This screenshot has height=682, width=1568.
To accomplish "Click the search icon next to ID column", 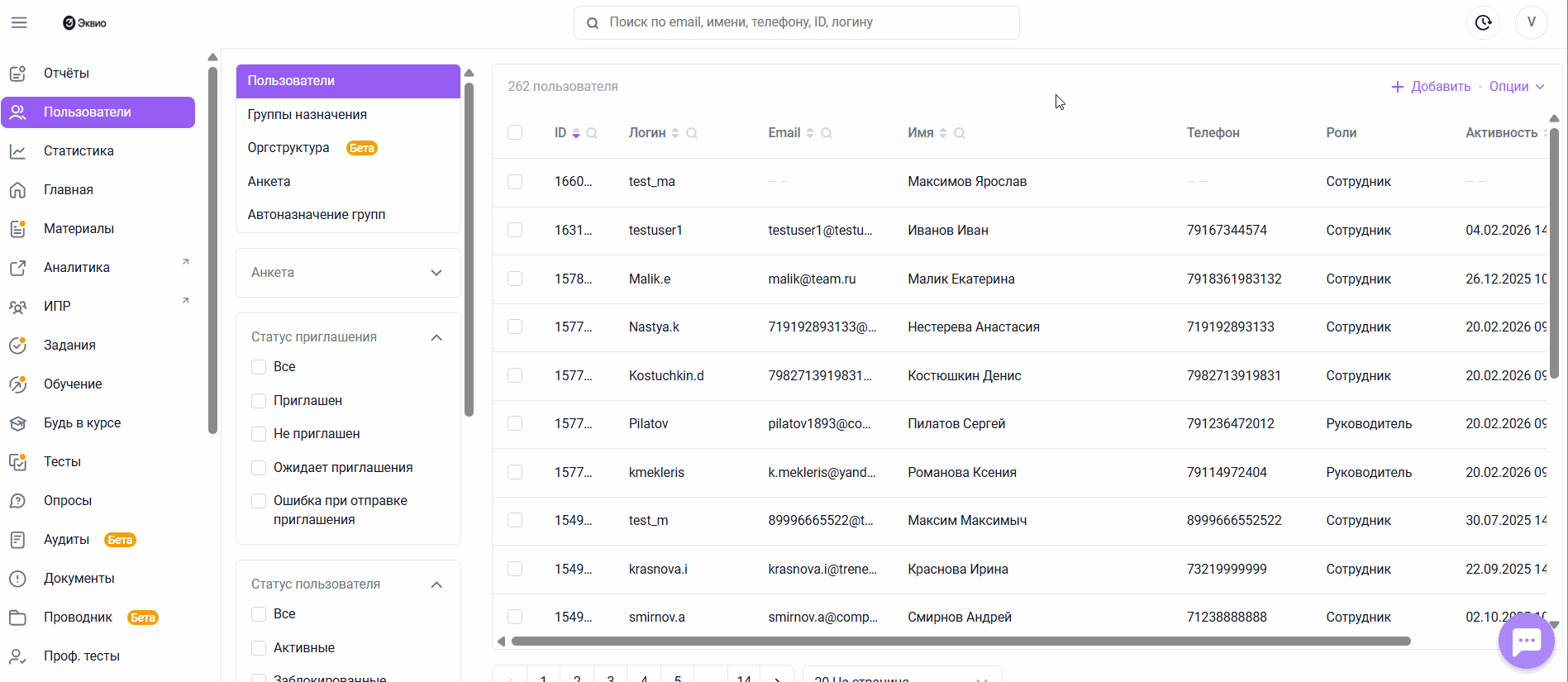I will 592,133.
